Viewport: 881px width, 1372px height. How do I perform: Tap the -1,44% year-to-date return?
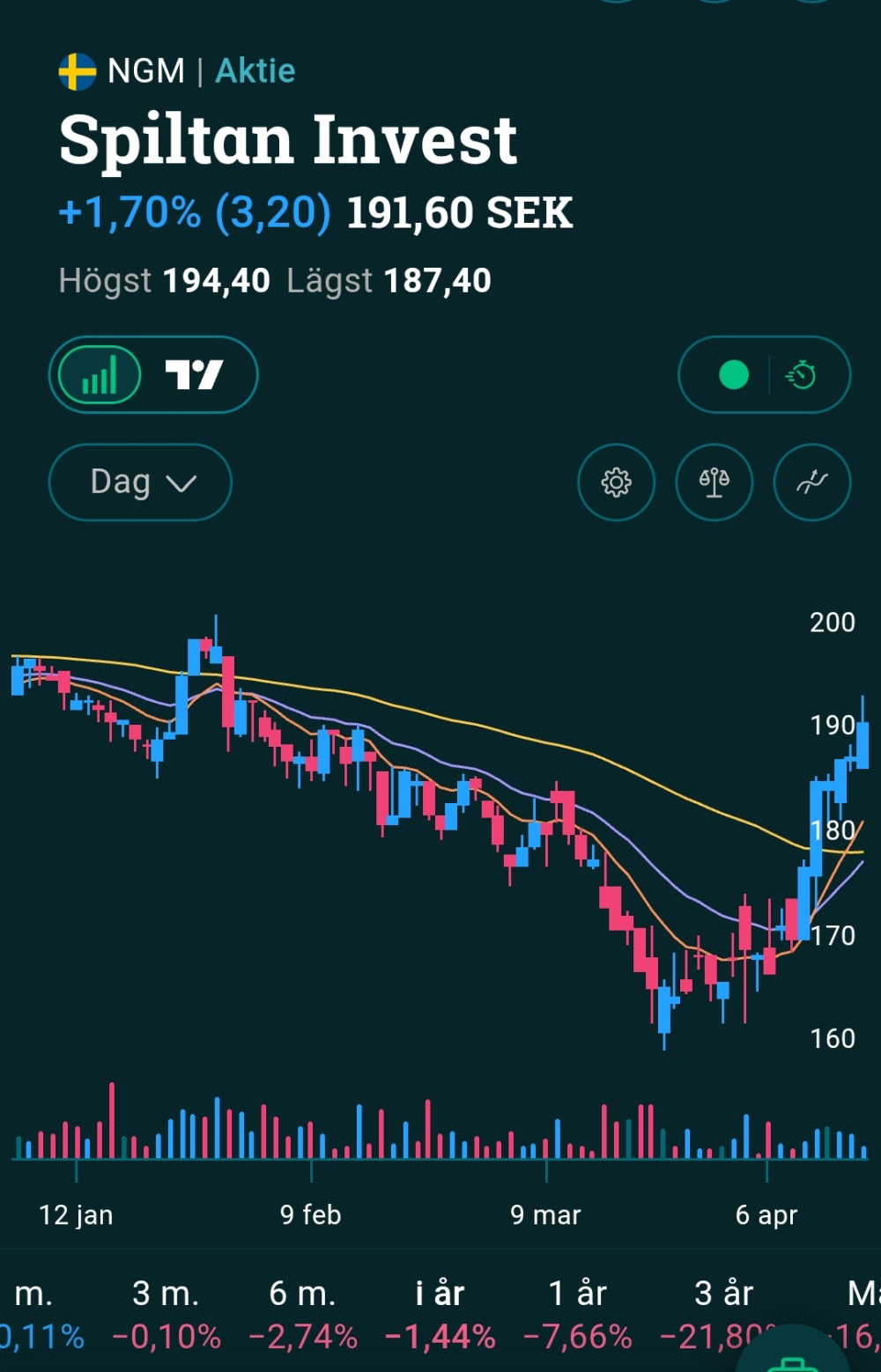tap(440, 1337)
